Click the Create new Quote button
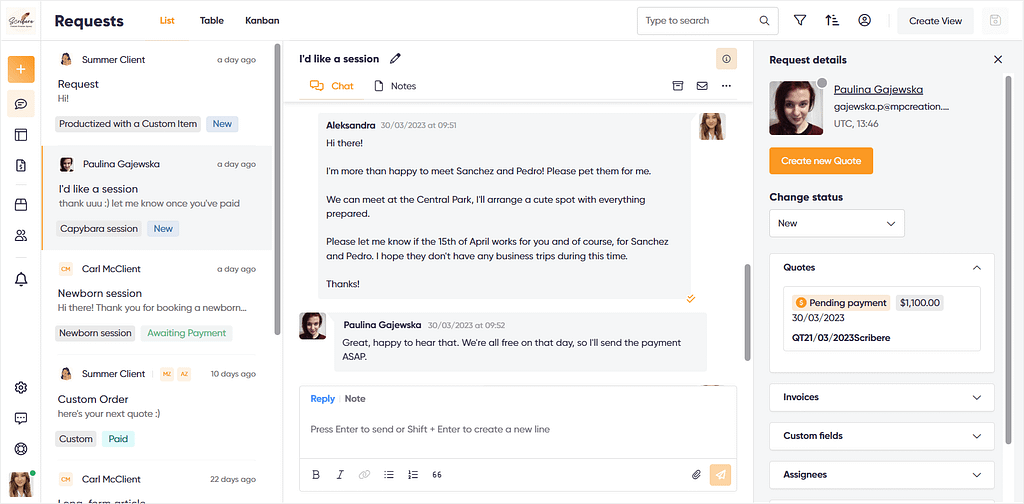This screenshot has width=1024, height=504. click(x=821, y=161)
